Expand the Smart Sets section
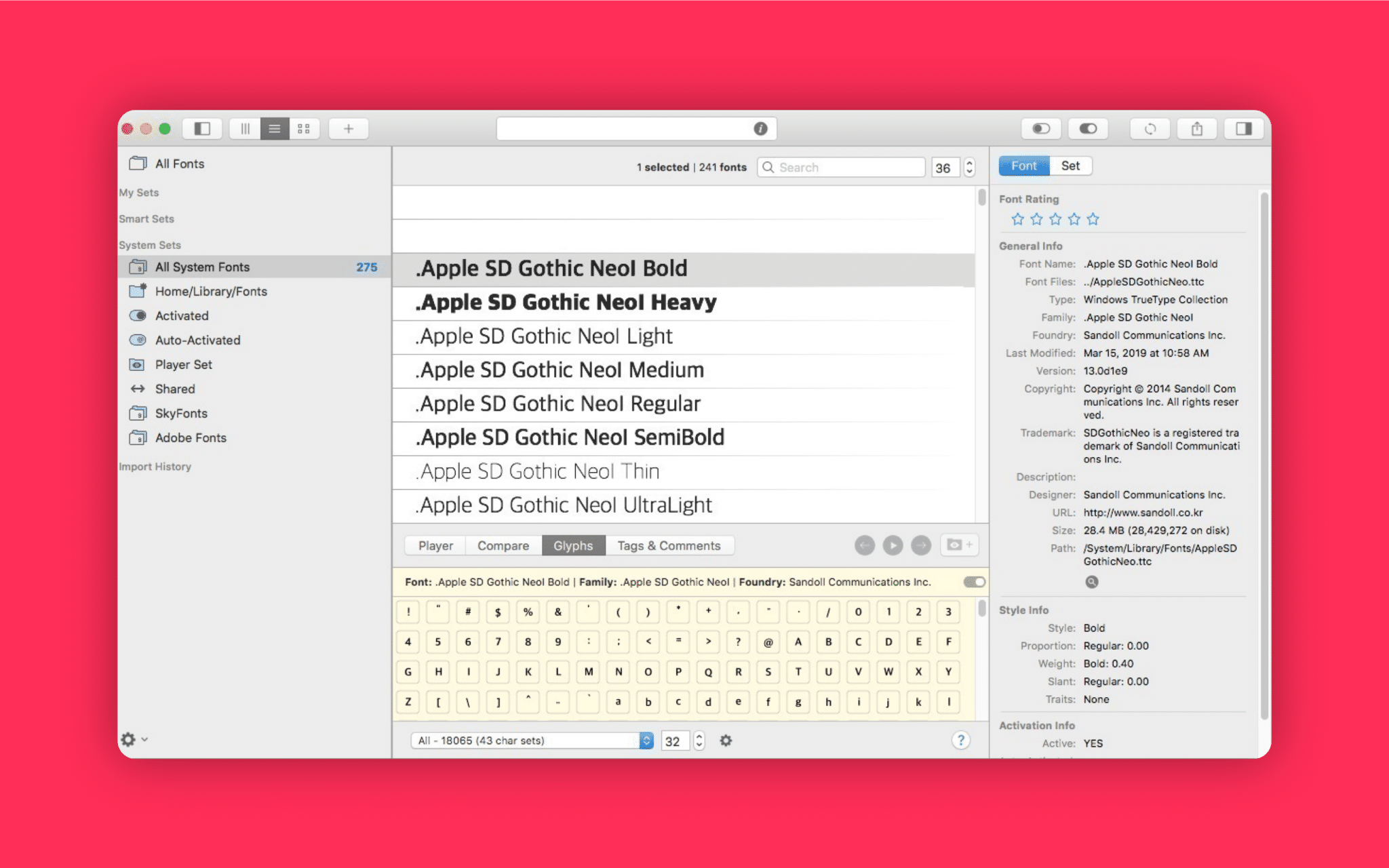Image resolution: width=1389 pixels, height=868 pixels. pyautogui.click(x=146, y=219)
